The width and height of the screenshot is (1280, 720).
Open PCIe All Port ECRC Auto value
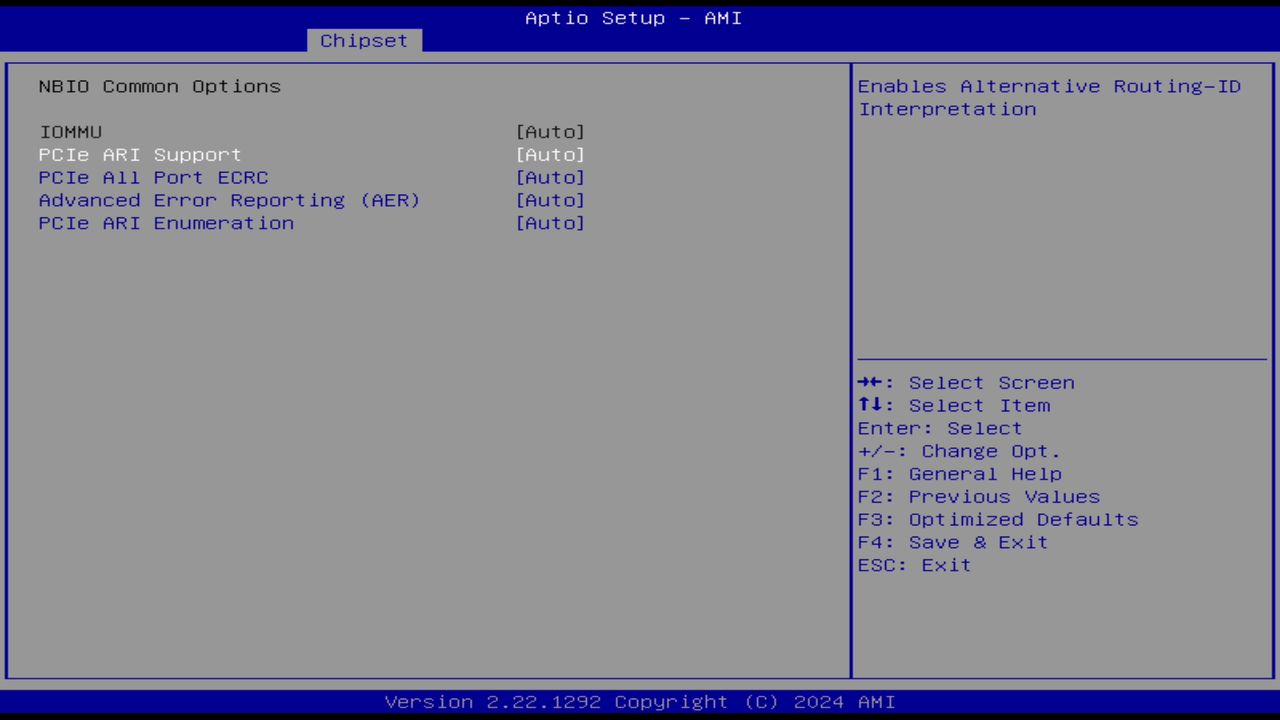point(550,178)
